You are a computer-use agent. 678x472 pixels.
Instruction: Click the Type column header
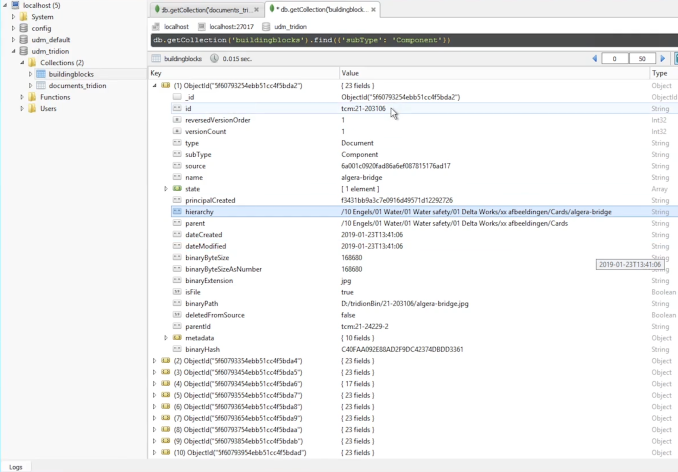[x=664, y=73]
